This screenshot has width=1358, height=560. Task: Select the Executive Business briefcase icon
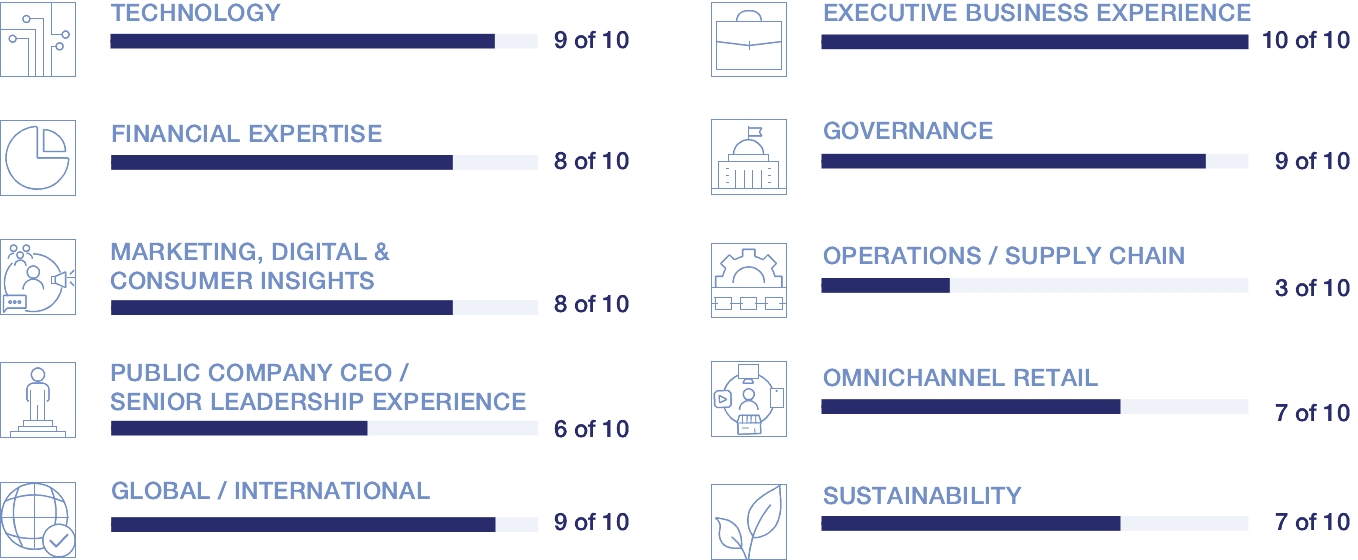[x=749, y=39]
